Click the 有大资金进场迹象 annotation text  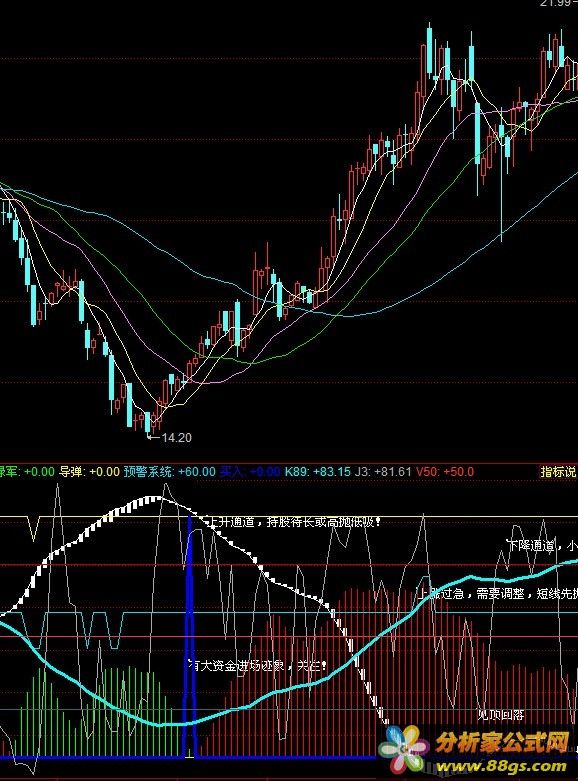(x=258, y=665)
